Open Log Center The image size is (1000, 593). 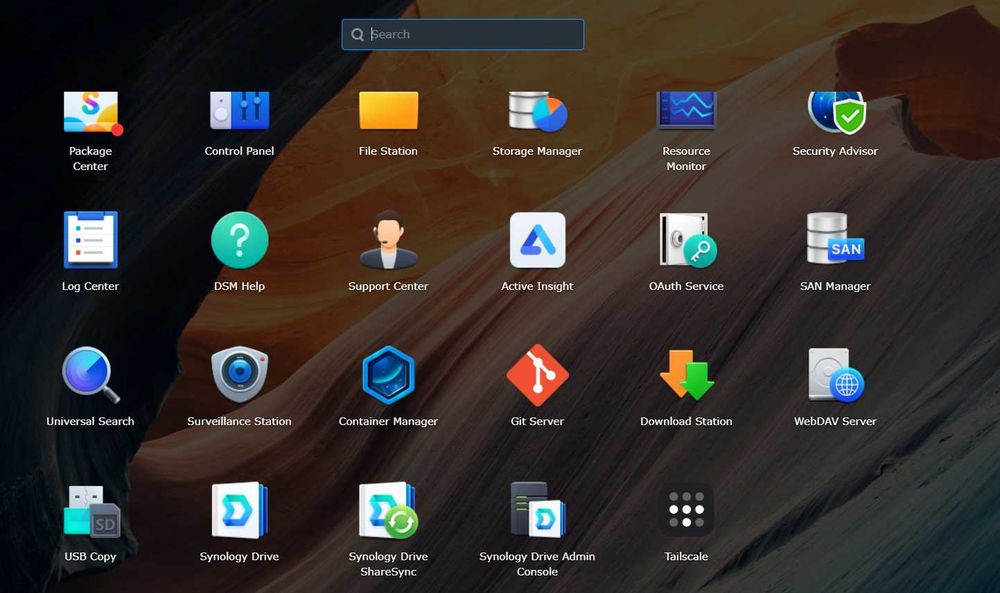[91, 240]
